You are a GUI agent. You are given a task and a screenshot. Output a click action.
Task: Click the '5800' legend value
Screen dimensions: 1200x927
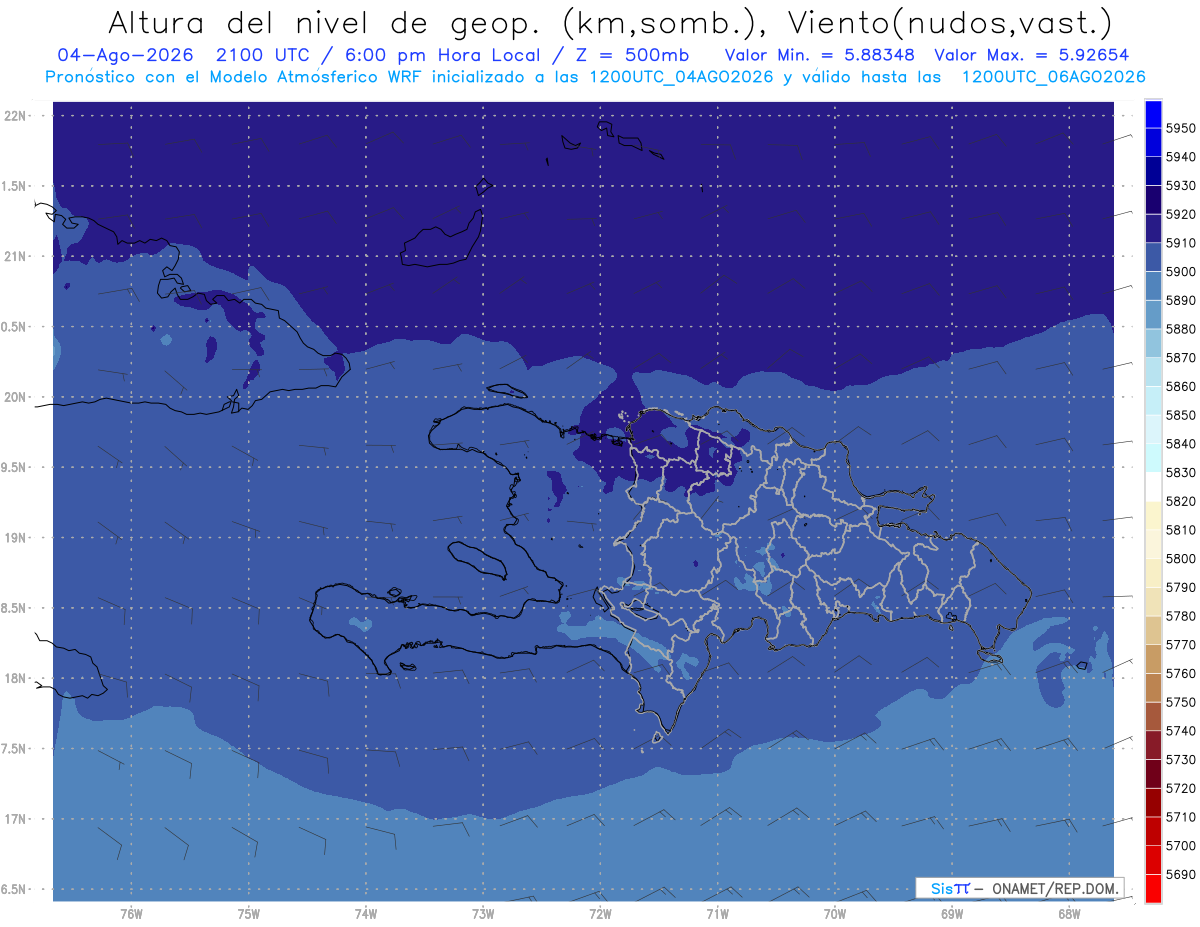[1181, 559]
